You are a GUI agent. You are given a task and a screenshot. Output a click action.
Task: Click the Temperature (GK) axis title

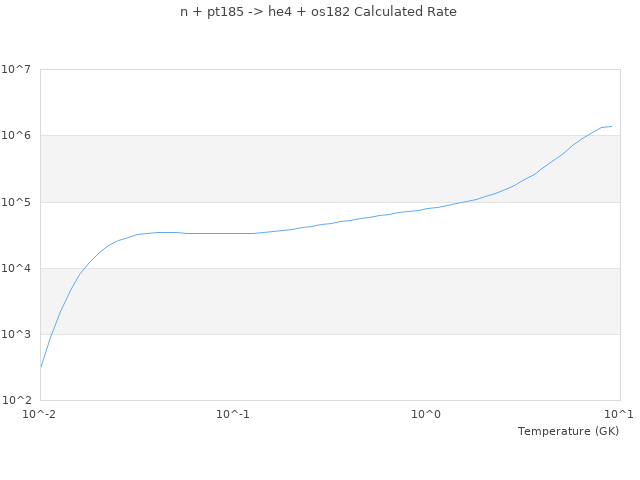(x=568, y=431)
